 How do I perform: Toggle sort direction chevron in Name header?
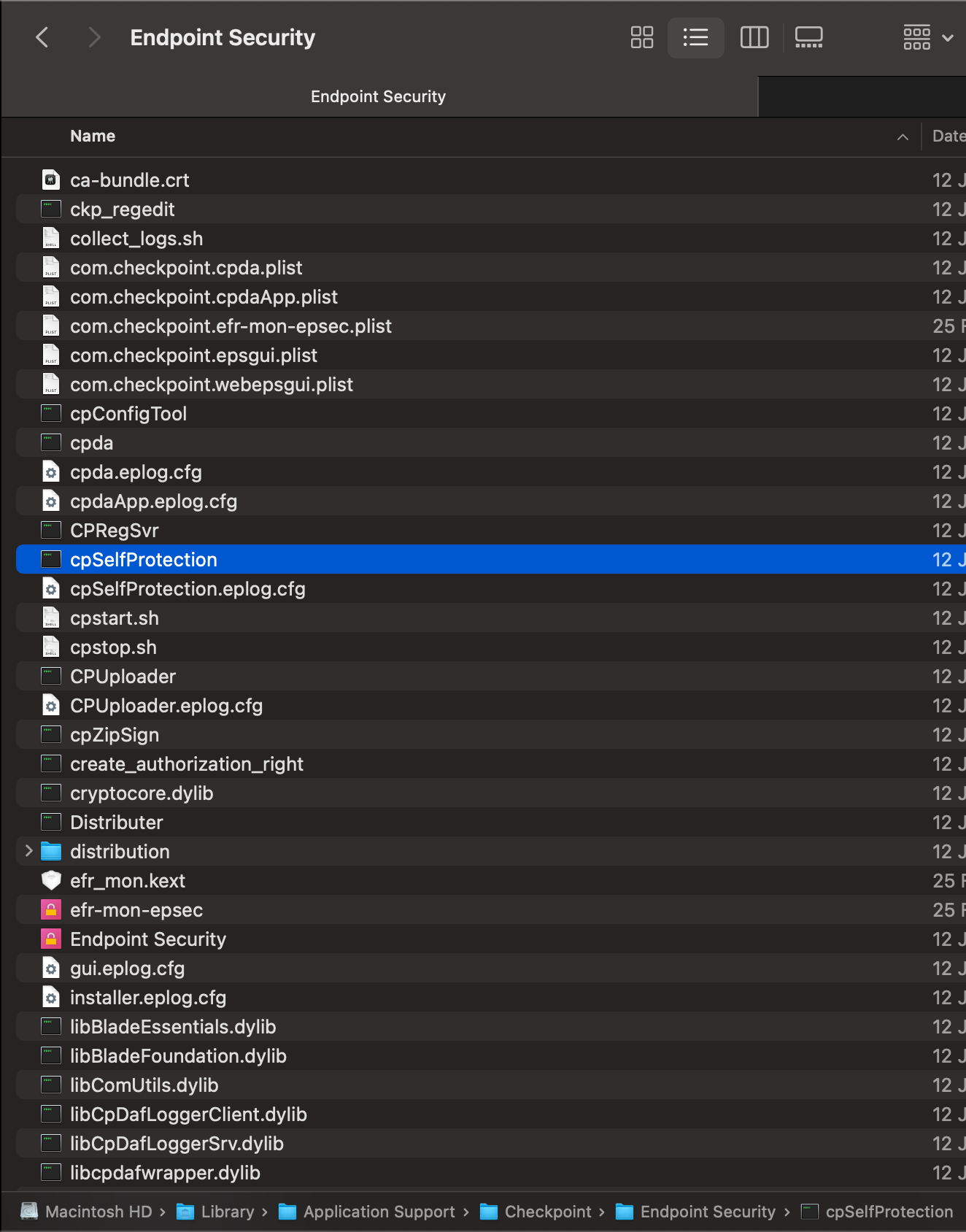click(x=903, y=137)
